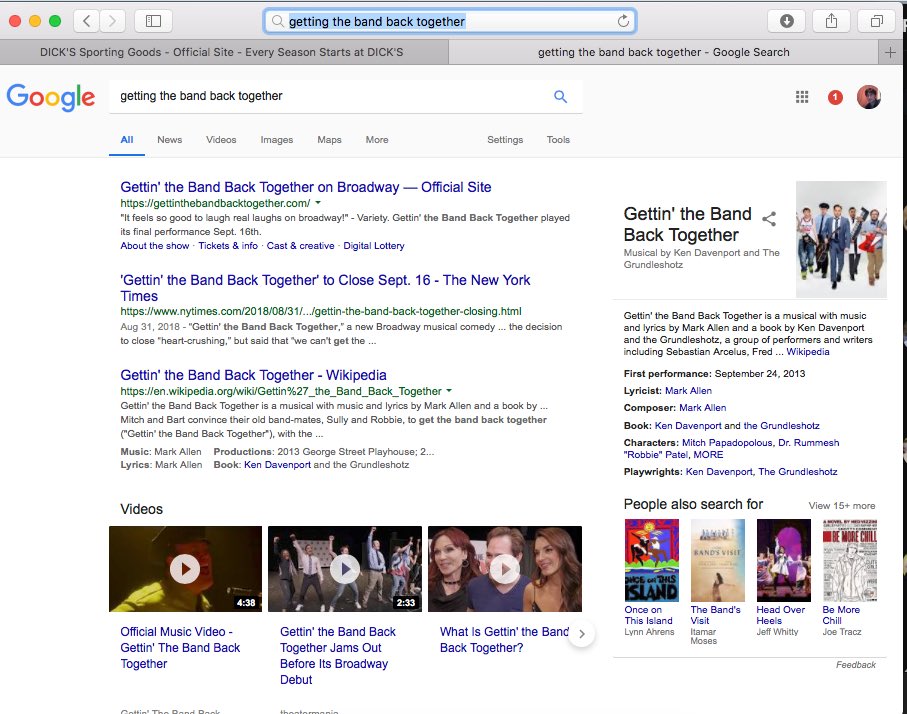Open the Settings search menu

click(505, 140)
